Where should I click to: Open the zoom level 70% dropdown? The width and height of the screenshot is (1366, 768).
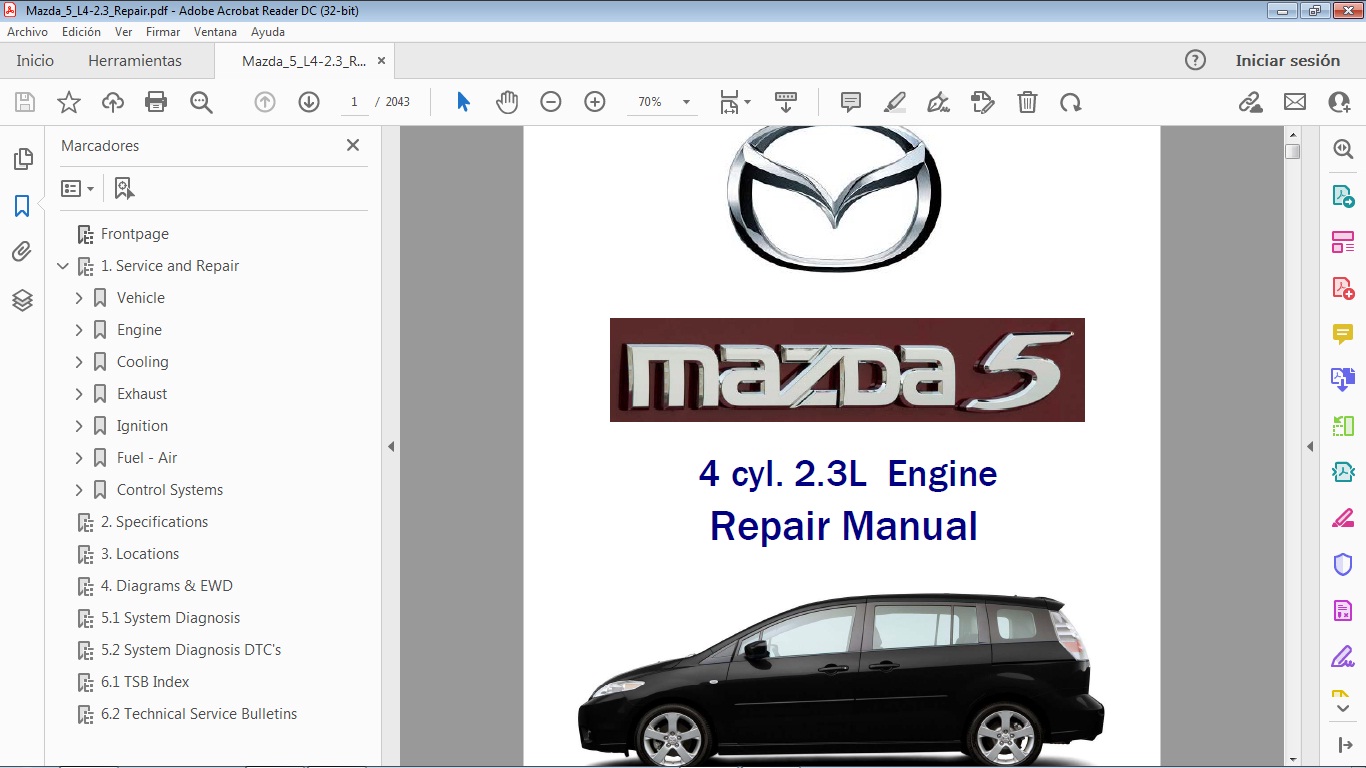click(685, 101)
